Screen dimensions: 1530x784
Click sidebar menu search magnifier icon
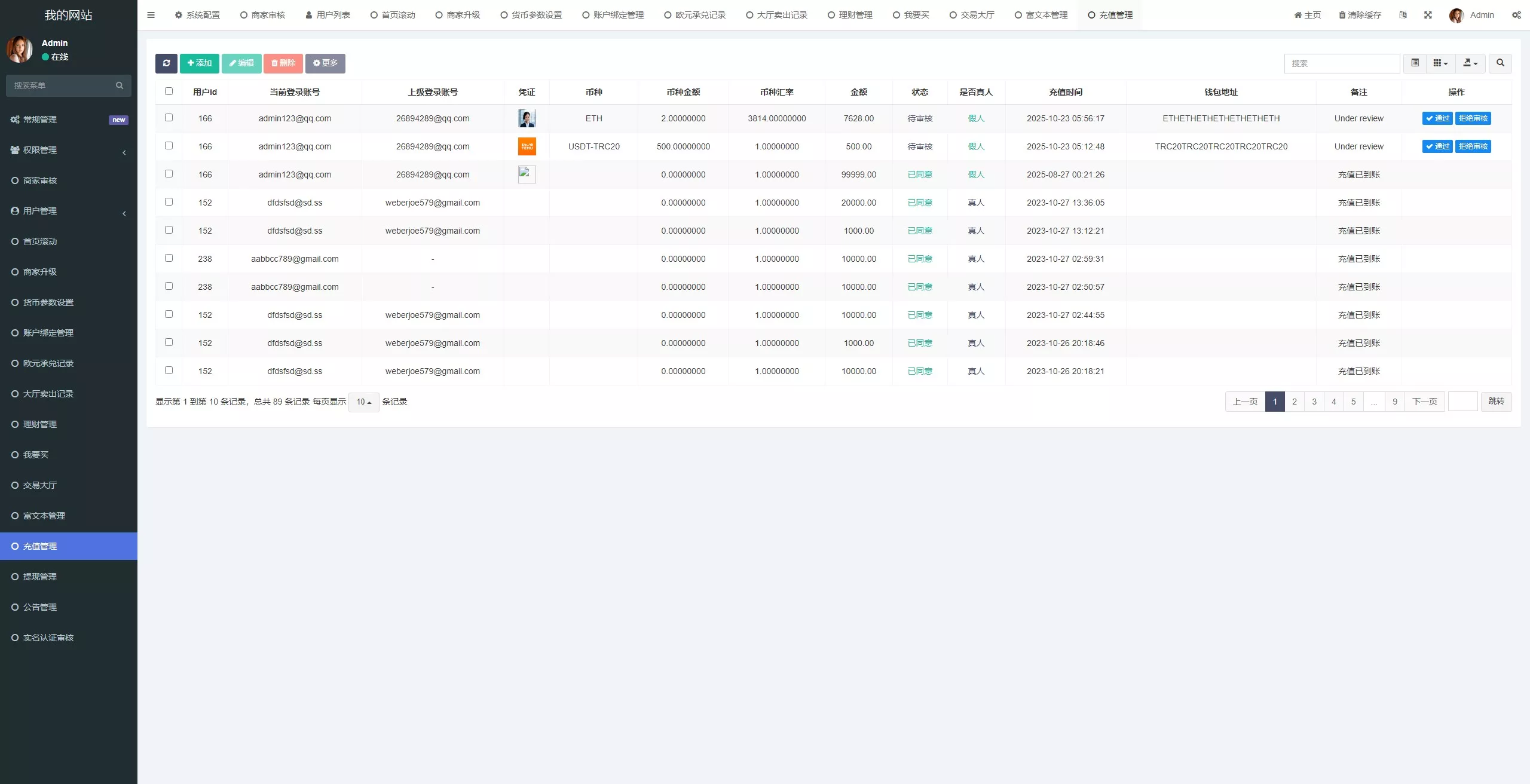120,85
